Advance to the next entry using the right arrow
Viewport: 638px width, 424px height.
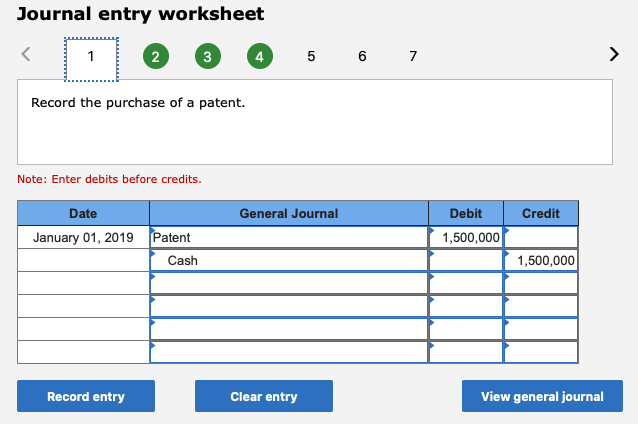tap(614, 54)
